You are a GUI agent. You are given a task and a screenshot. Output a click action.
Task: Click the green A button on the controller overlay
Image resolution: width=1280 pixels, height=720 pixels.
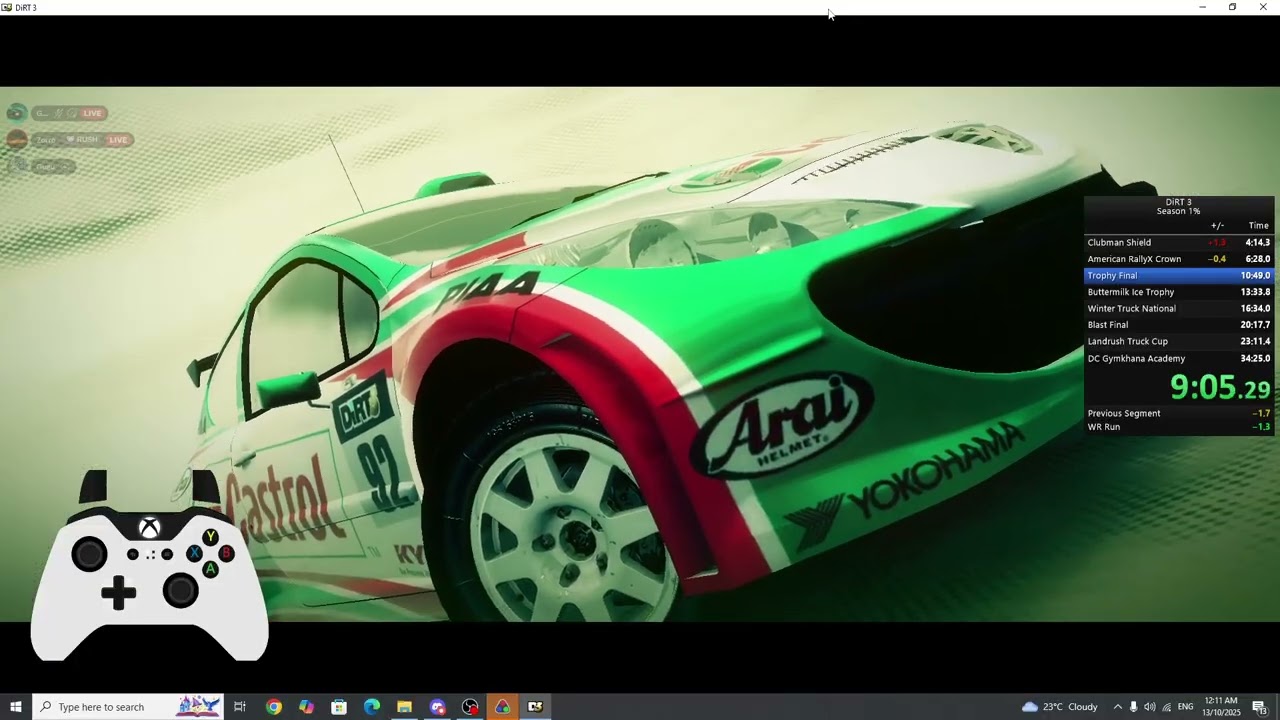click(x=210, y=569)
